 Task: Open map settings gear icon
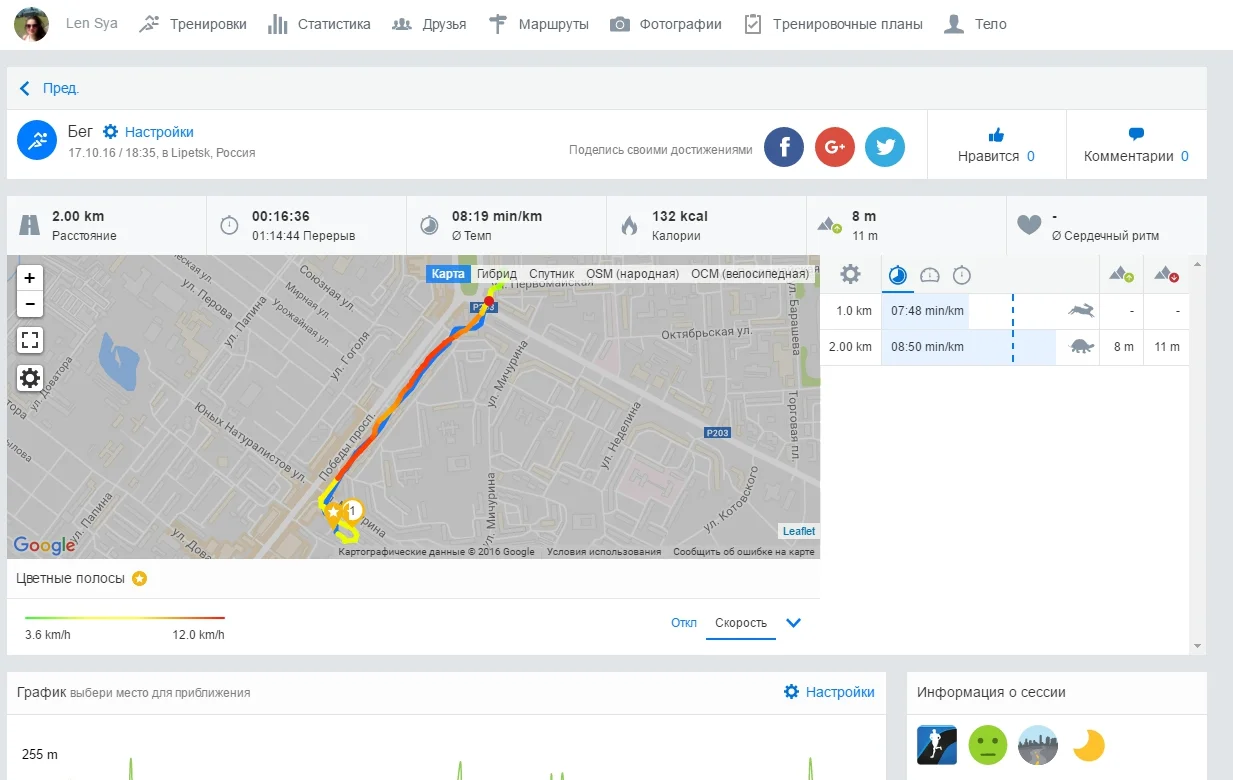point(30,378)
